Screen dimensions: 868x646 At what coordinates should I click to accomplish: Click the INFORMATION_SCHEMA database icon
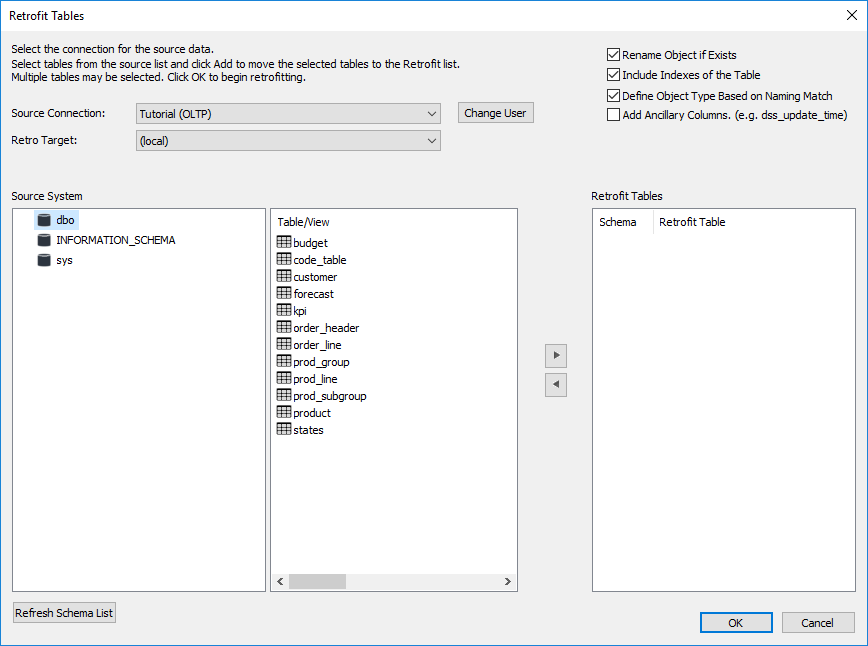point(44,240)
